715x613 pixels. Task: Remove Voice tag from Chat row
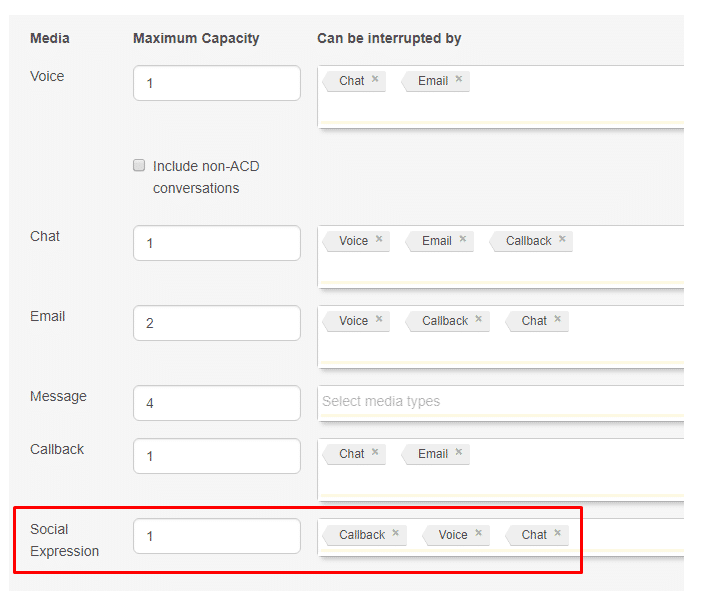click(379, 239)
